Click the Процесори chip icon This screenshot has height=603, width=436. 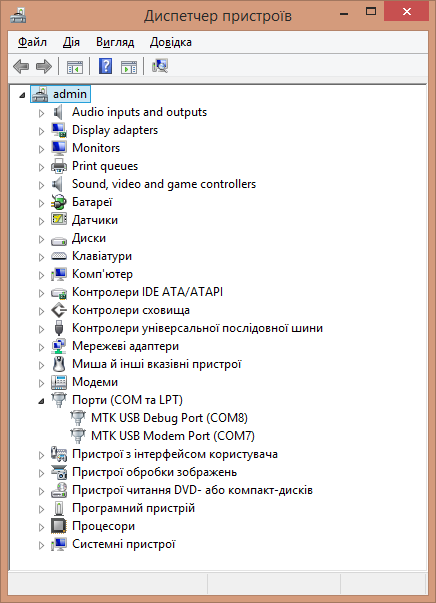click(x=59, y=526)
